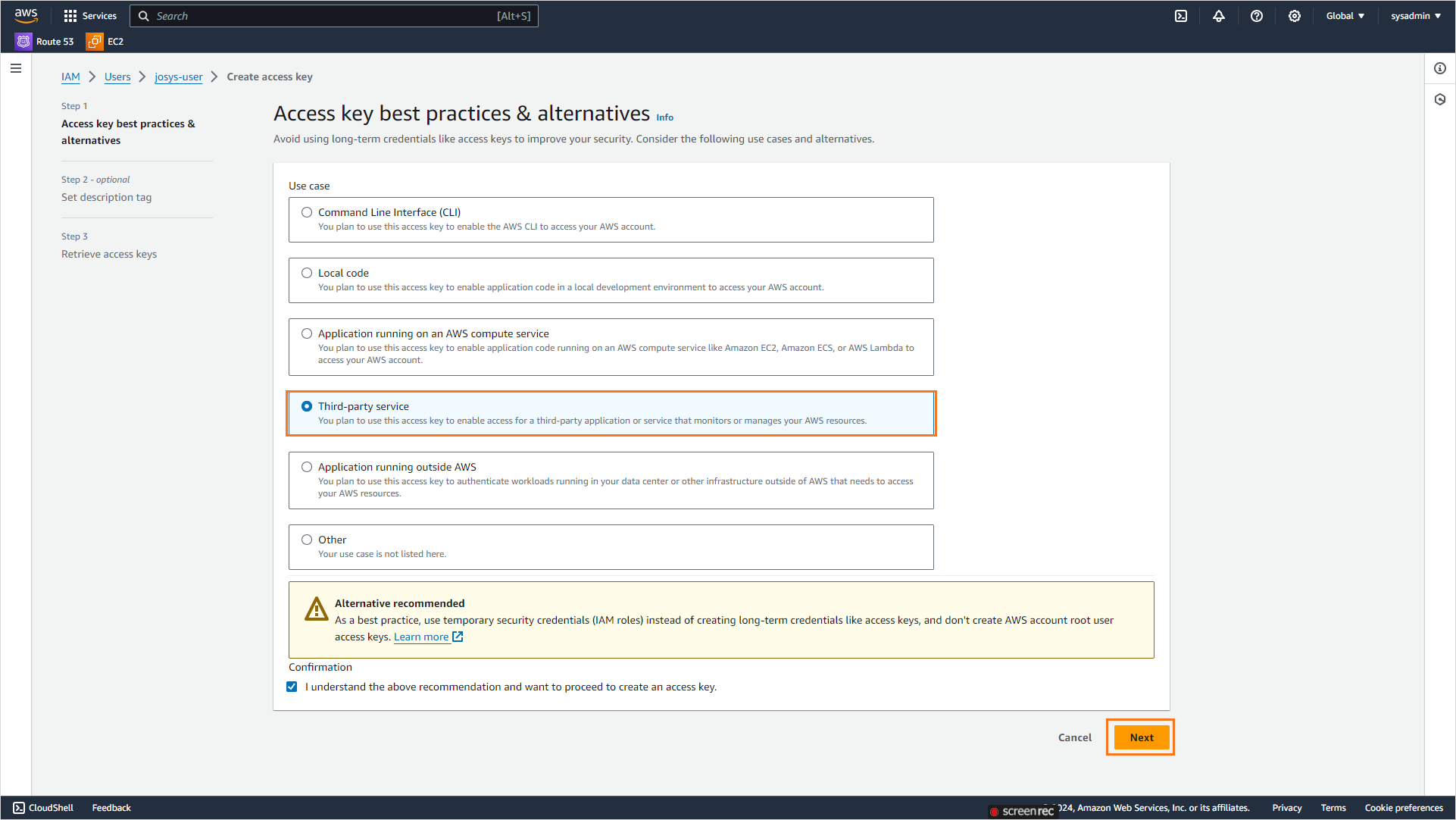Image resolution: width=1456 pixels, height=820 pixels.
Task: Open CloudShell icon in top navigation bar
Action: click(1181, 16)
